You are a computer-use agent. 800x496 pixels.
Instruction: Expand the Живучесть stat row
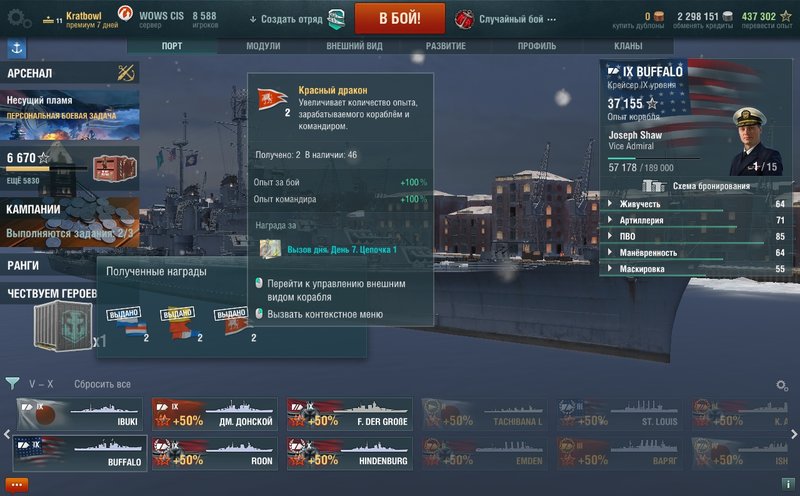[696, 204]
